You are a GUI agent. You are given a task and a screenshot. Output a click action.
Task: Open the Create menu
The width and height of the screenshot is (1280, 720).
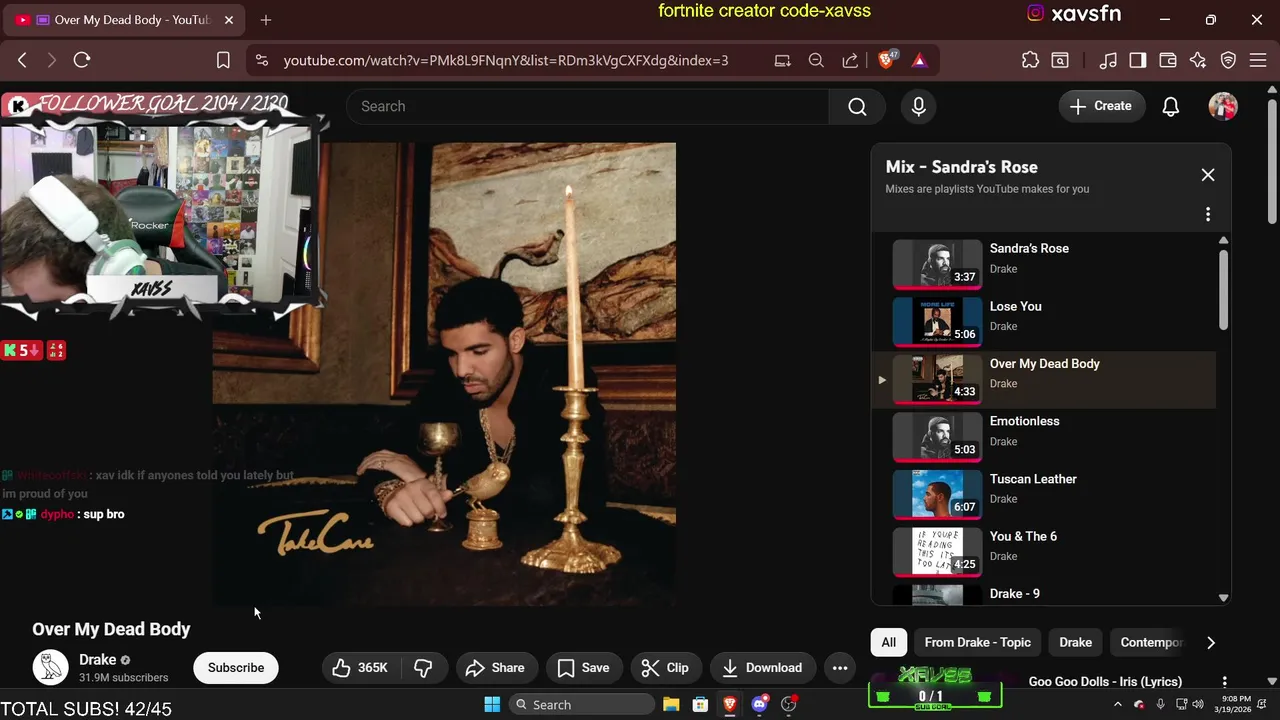tap(1101, 106)
